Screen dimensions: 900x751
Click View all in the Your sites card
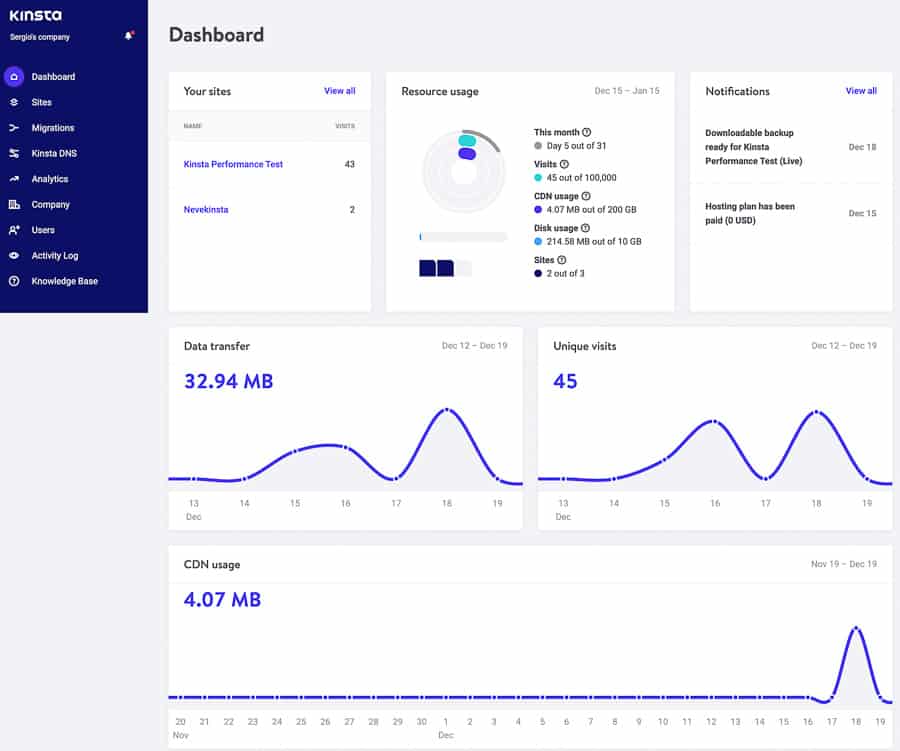(x=339, y=90)
